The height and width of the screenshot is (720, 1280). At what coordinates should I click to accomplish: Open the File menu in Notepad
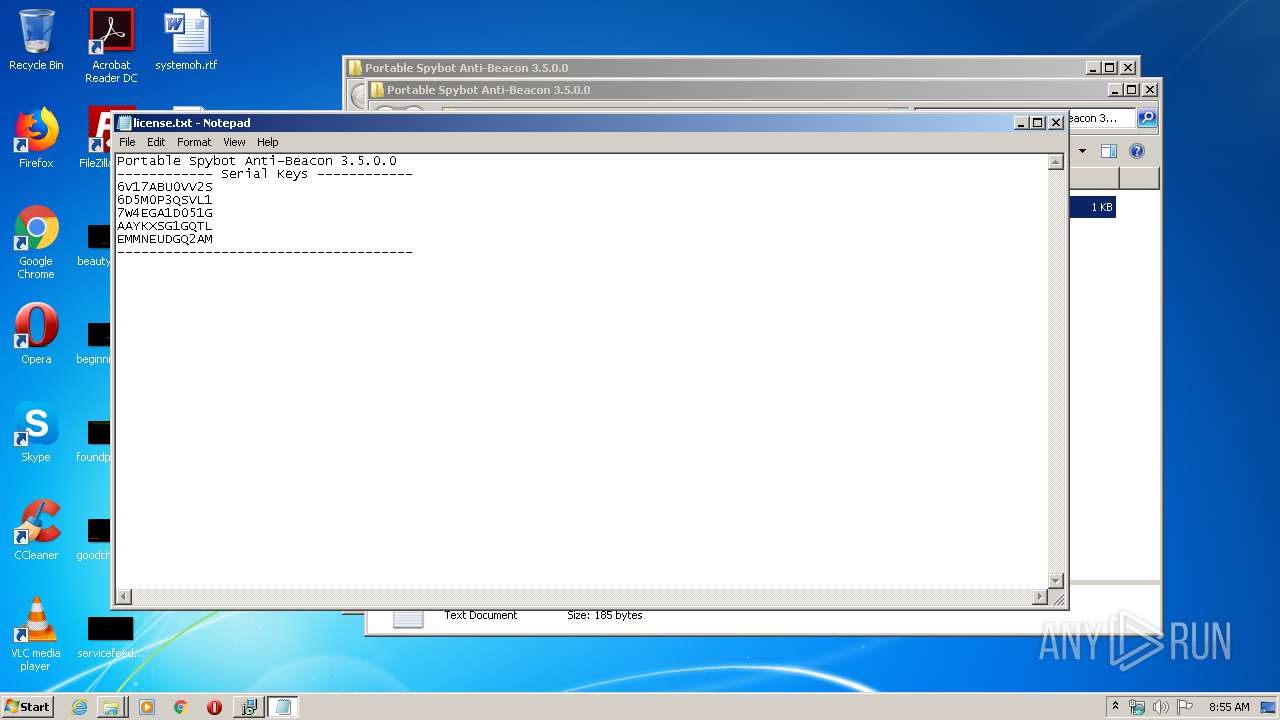tap(127, 142)
